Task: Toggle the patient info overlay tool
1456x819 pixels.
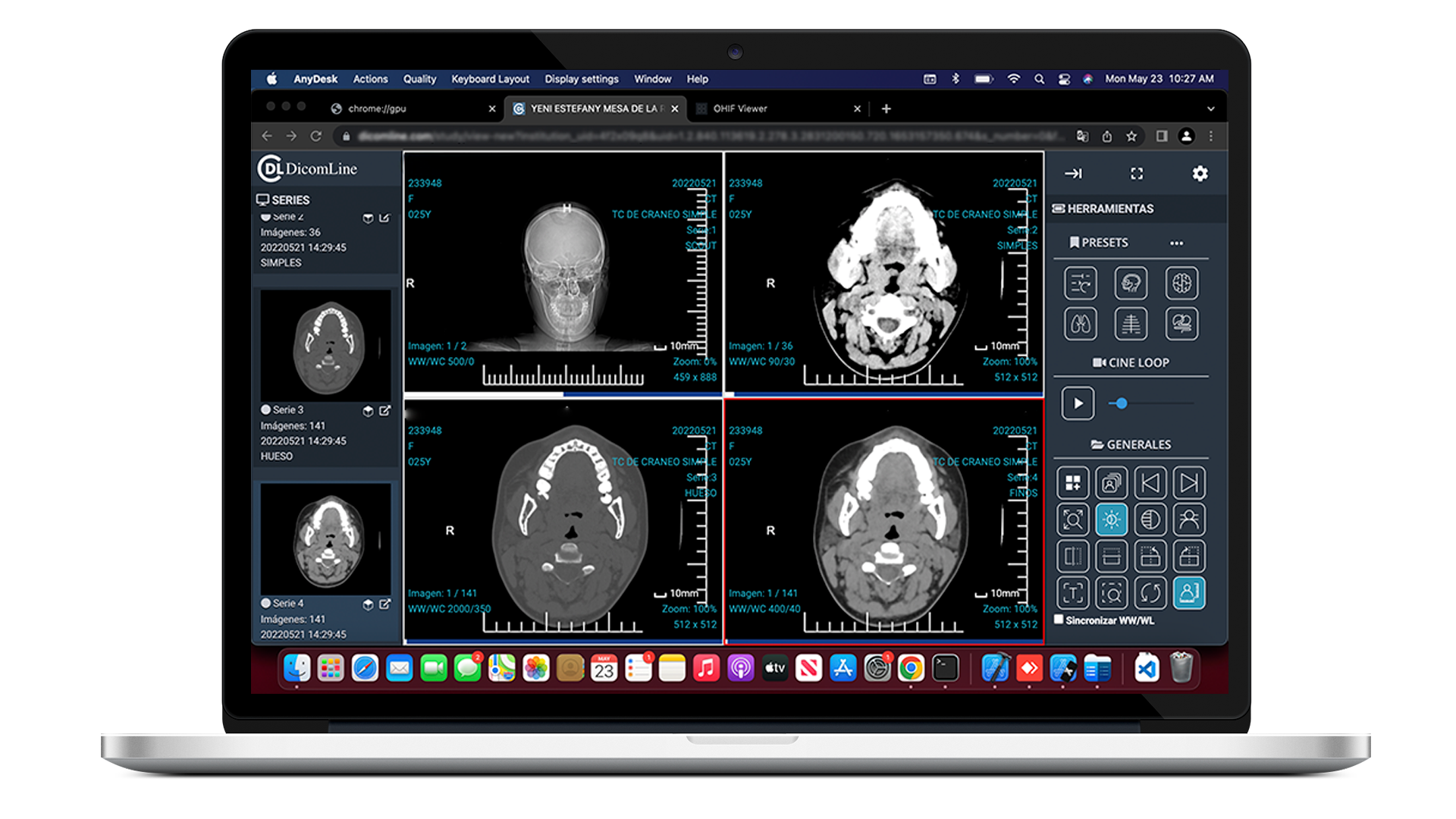Action: [1189, 593]
